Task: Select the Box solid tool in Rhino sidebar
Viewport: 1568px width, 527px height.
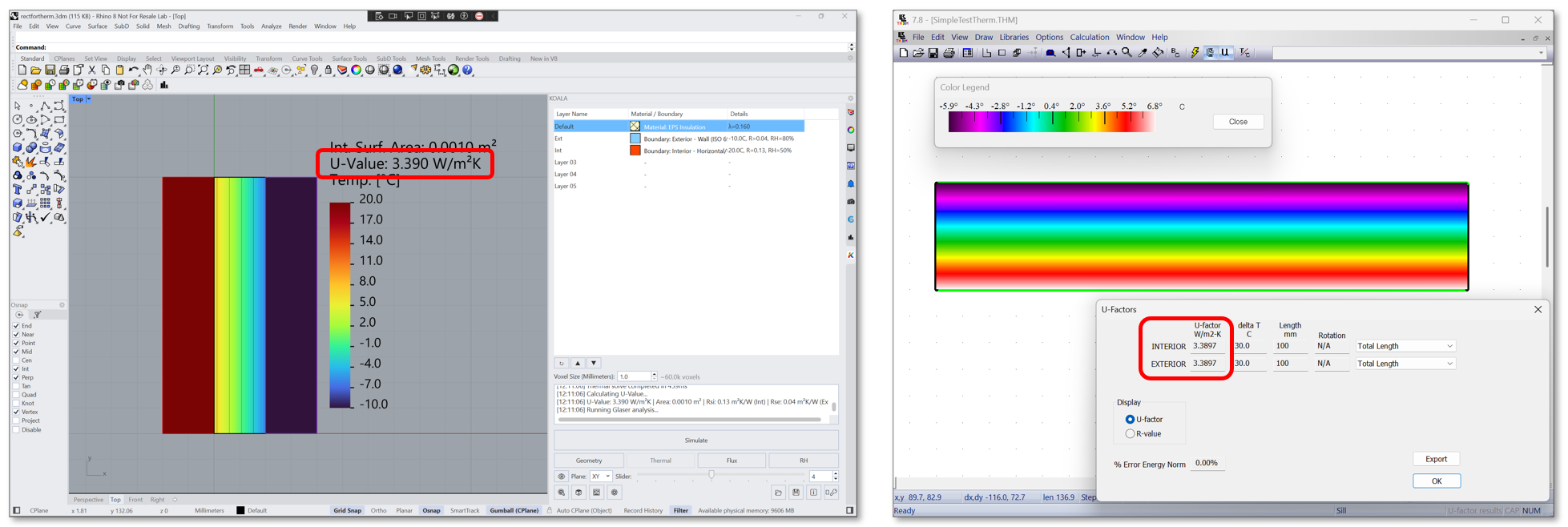Action: click(17, 147)
